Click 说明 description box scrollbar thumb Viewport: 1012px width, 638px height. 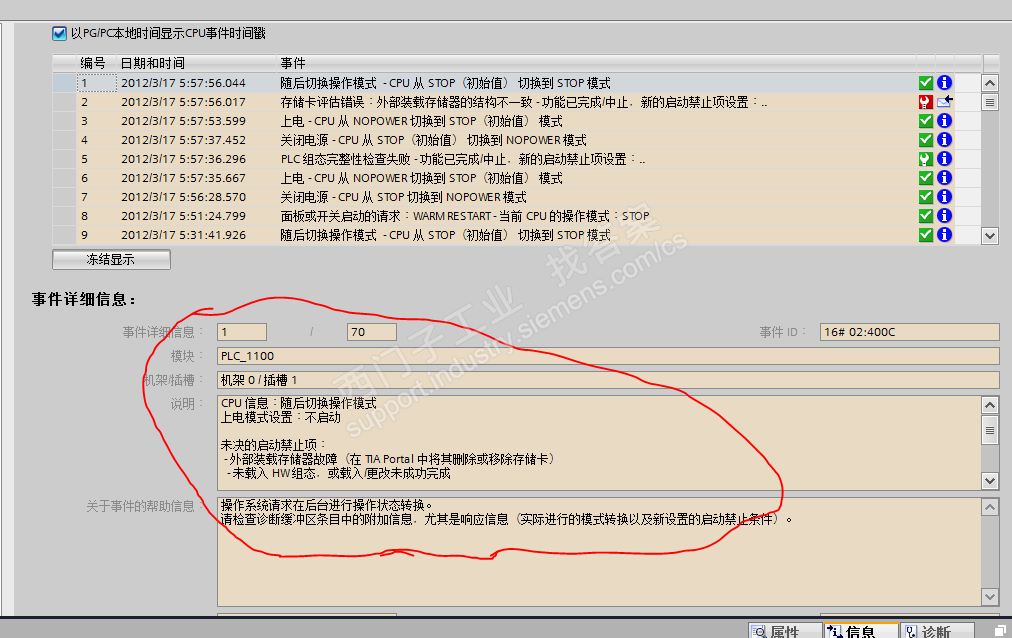(x=990, y=430)
